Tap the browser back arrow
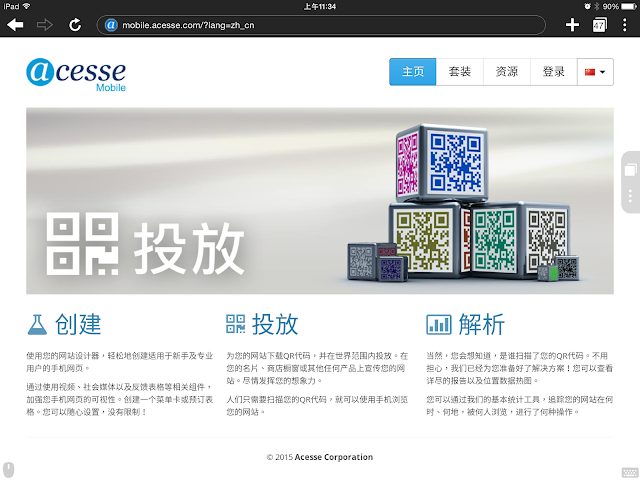The width and height of the screenshot is (640, 480). [15, 25]
